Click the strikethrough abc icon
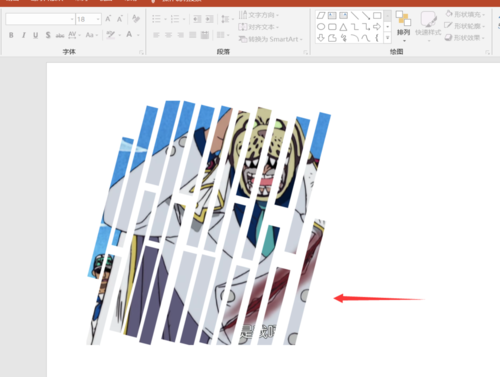The height and width of the screenshot is (377, 500). click(60, 35)
